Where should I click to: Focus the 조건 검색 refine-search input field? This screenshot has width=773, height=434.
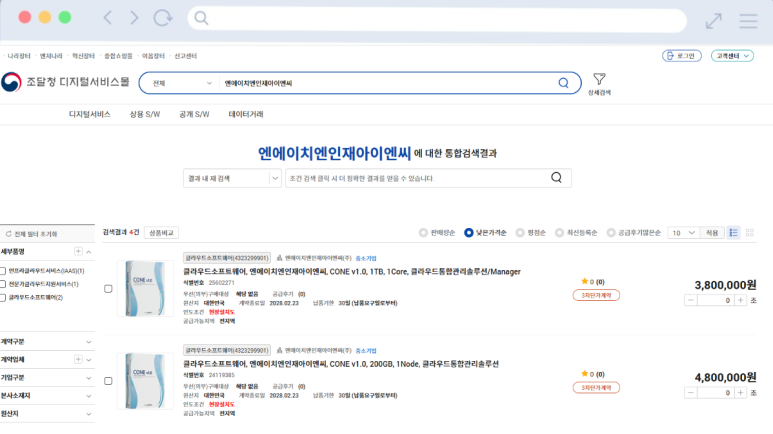tap(417, 178)
